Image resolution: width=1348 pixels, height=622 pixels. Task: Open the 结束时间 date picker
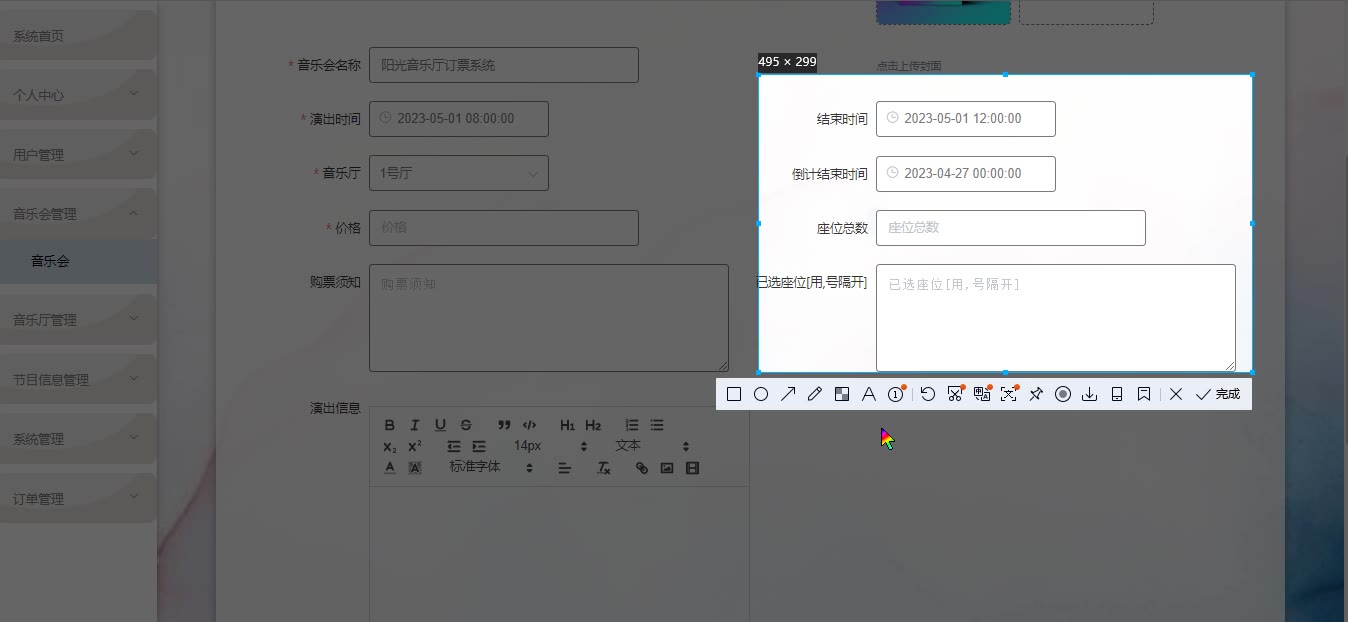pos(966,119)
